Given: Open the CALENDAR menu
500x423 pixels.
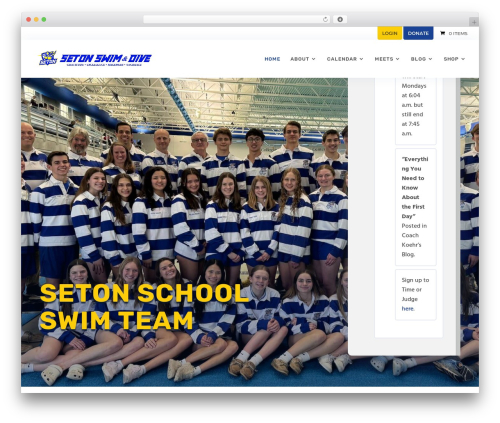Looking at the screenshot, I should (x=342, y=59).
